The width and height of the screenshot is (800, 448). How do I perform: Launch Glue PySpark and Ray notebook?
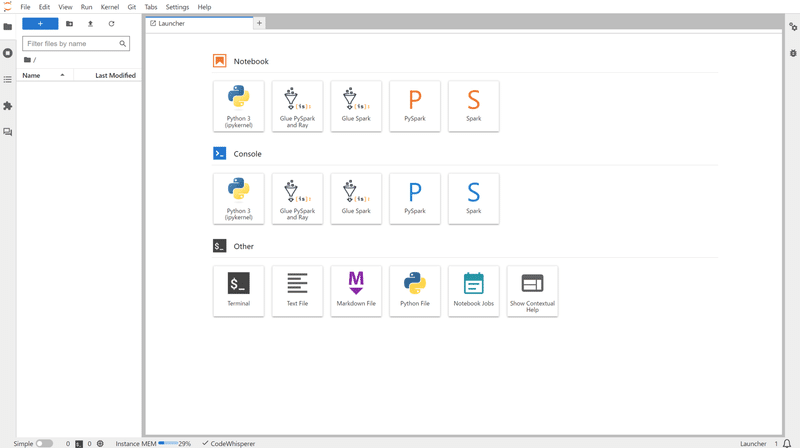(297, 106)
